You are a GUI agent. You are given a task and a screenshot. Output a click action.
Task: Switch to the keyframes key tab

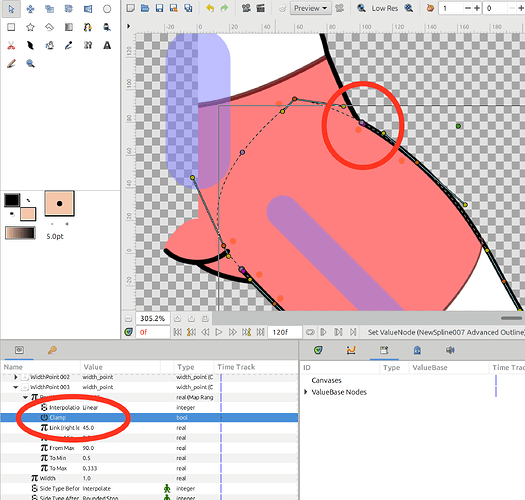click(x=52, y=350)
